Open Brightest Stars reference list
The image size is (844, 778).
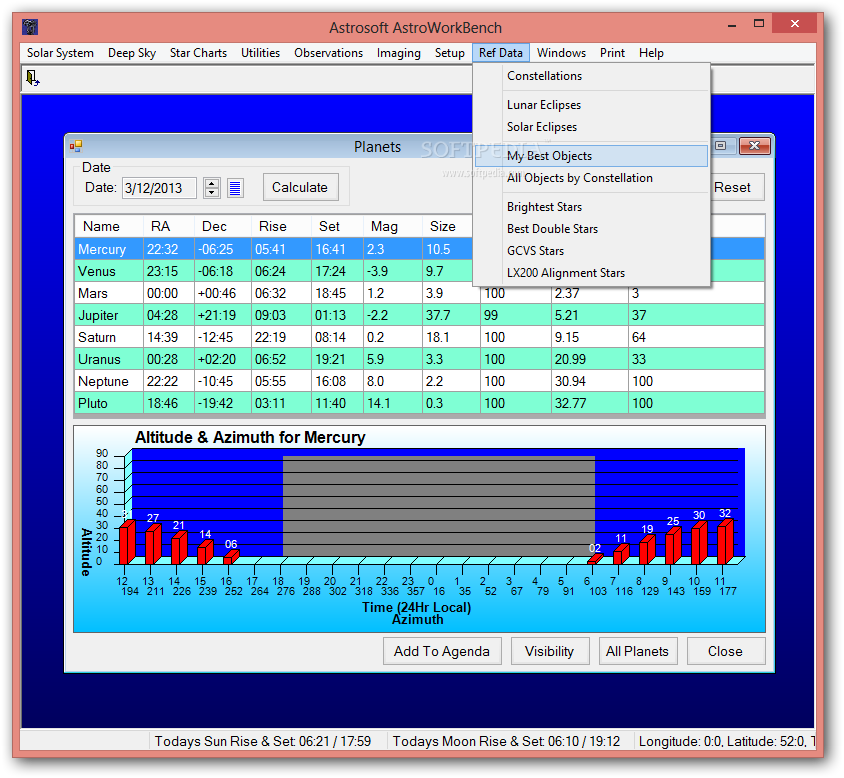tap(591, 207)
